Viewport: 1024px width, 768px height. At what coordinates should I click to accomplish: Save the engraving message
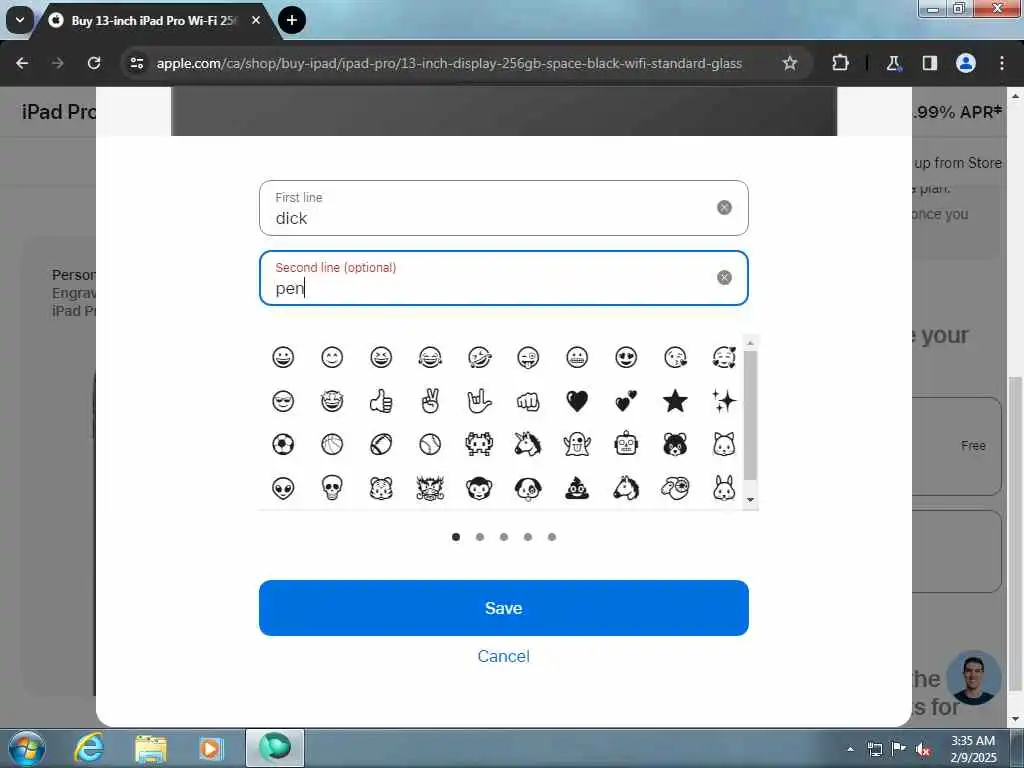pos(504,608)
